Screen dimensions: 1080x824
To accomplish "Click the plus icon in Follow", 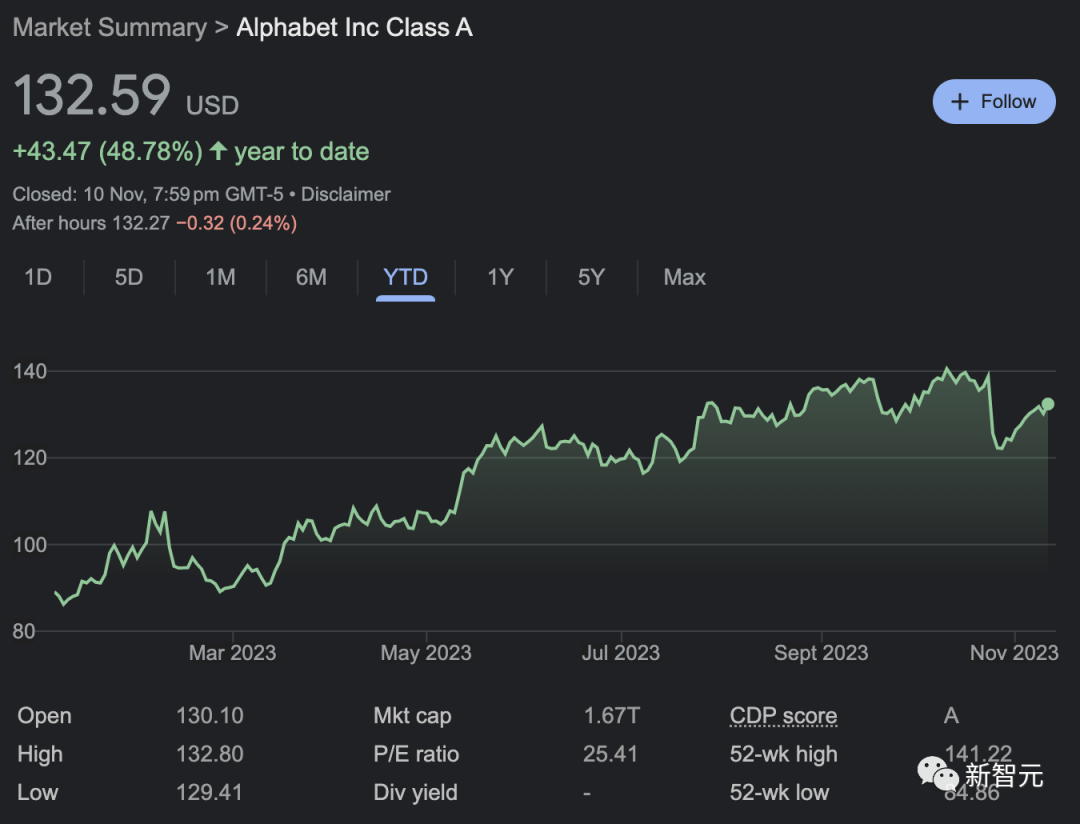I will (960, 102).
